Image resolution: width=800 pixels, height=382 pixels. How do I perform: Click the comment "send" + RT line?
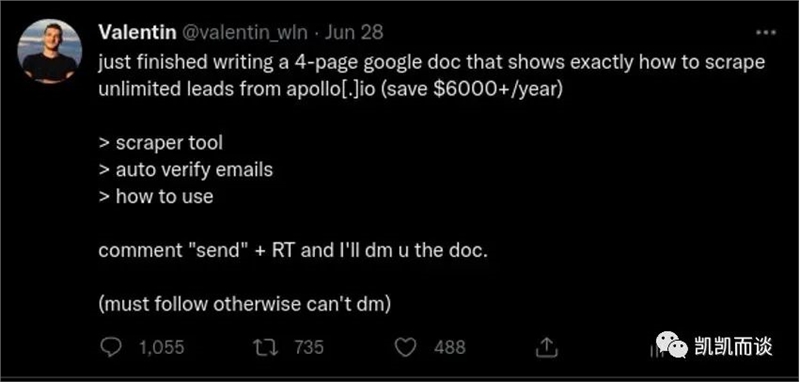[x=293, y=251]
